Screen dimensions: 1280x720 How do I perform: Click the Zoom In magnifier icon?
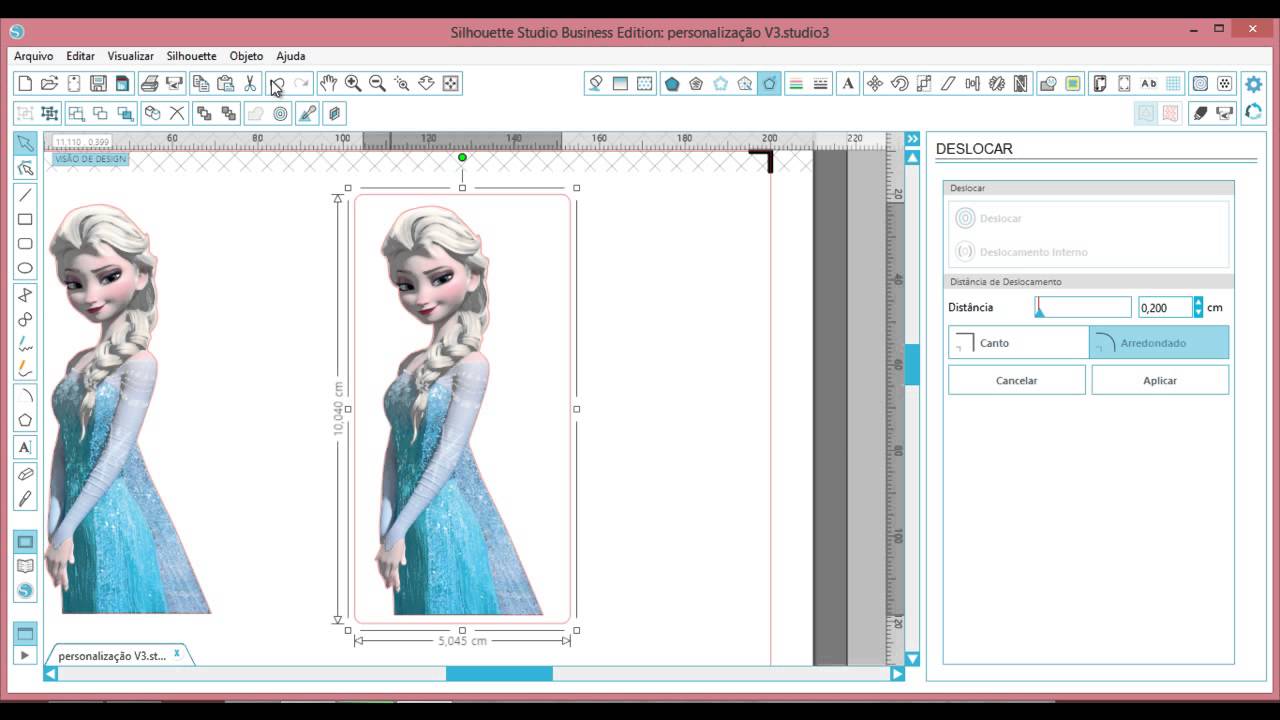[x=353, y=84]
